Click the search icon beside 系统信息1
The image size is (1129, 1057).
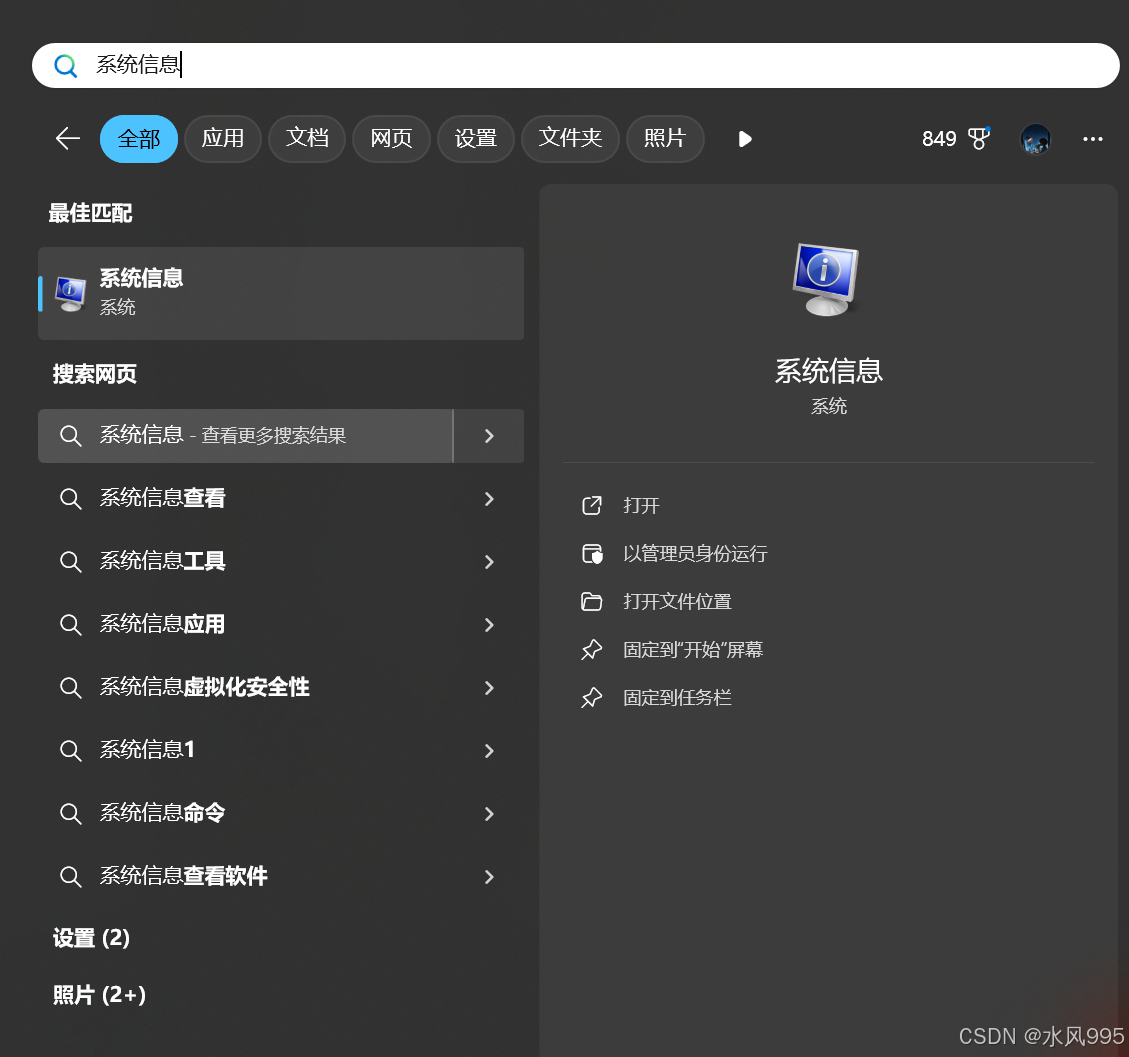pos(70,750)
